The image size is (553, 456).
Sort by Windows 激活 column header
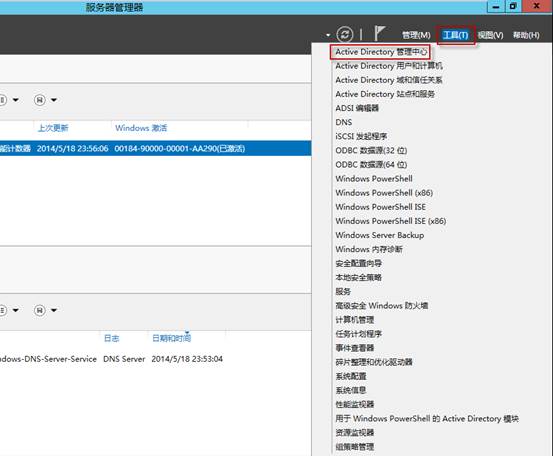141,128
